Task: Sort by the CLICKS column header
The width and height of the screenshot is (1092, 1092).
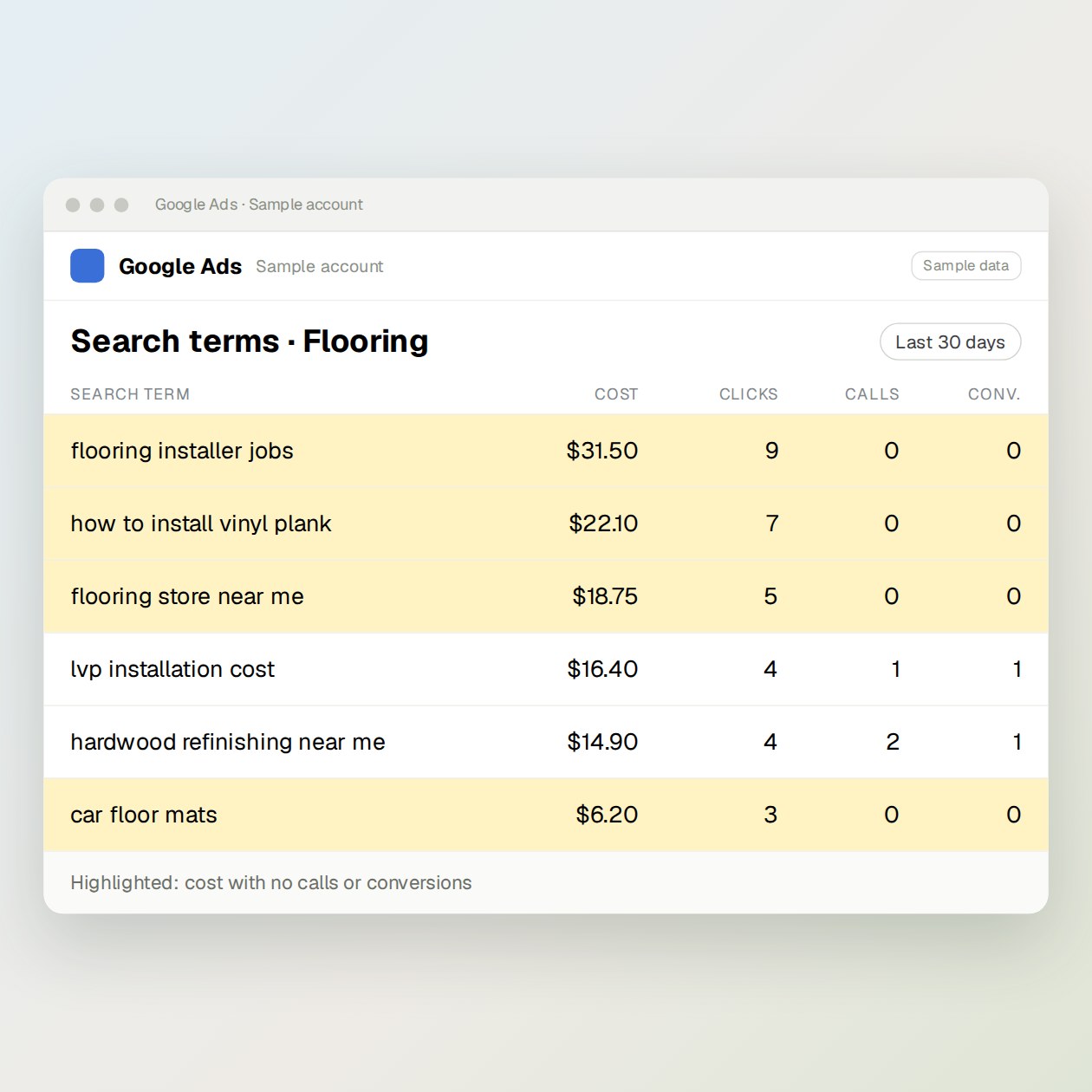Action: pyautogui.click(x=748, y=394)
